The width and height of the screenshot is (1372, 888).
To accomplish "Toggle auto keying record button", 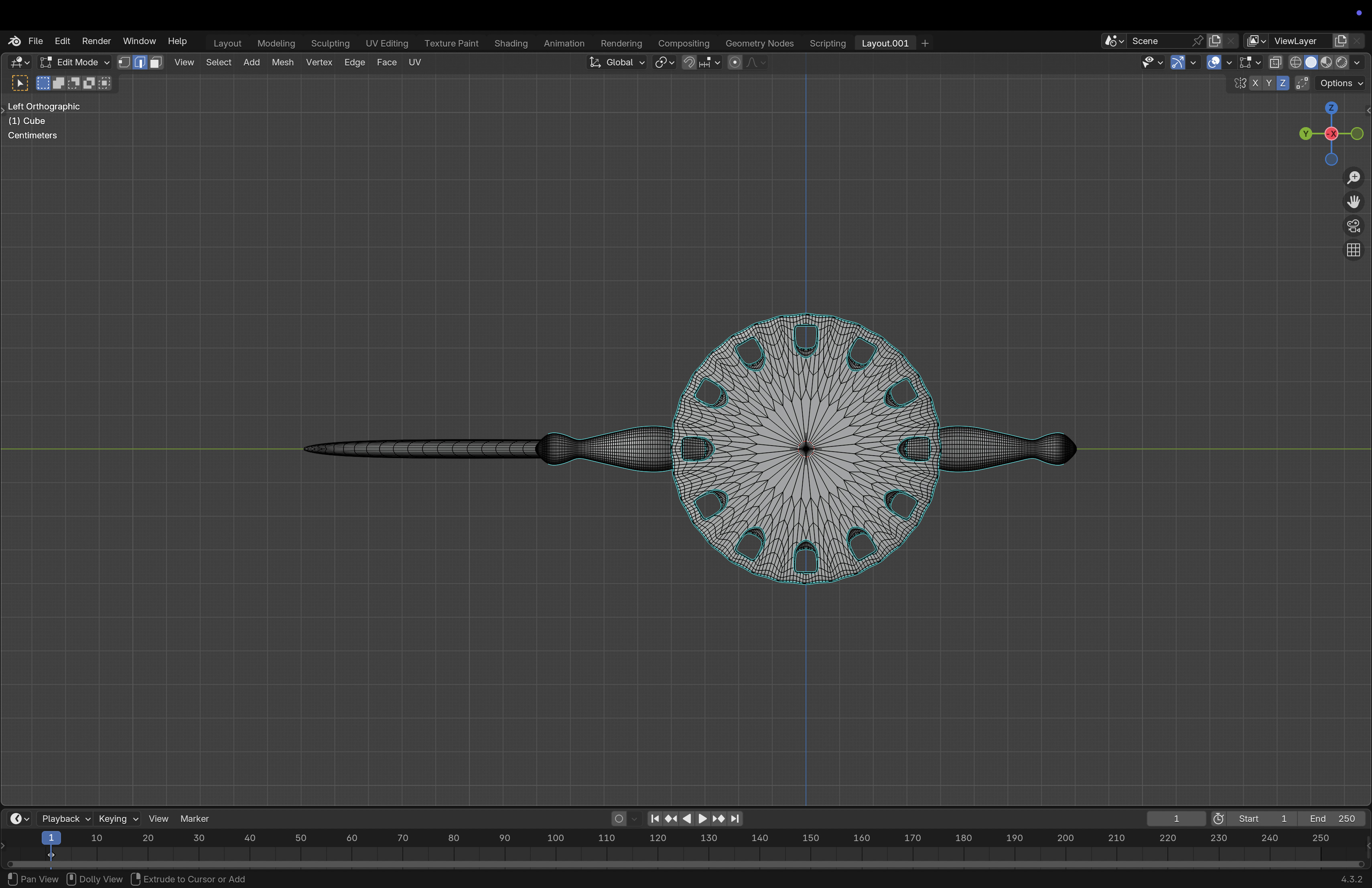I will click(x=619, y=819).
